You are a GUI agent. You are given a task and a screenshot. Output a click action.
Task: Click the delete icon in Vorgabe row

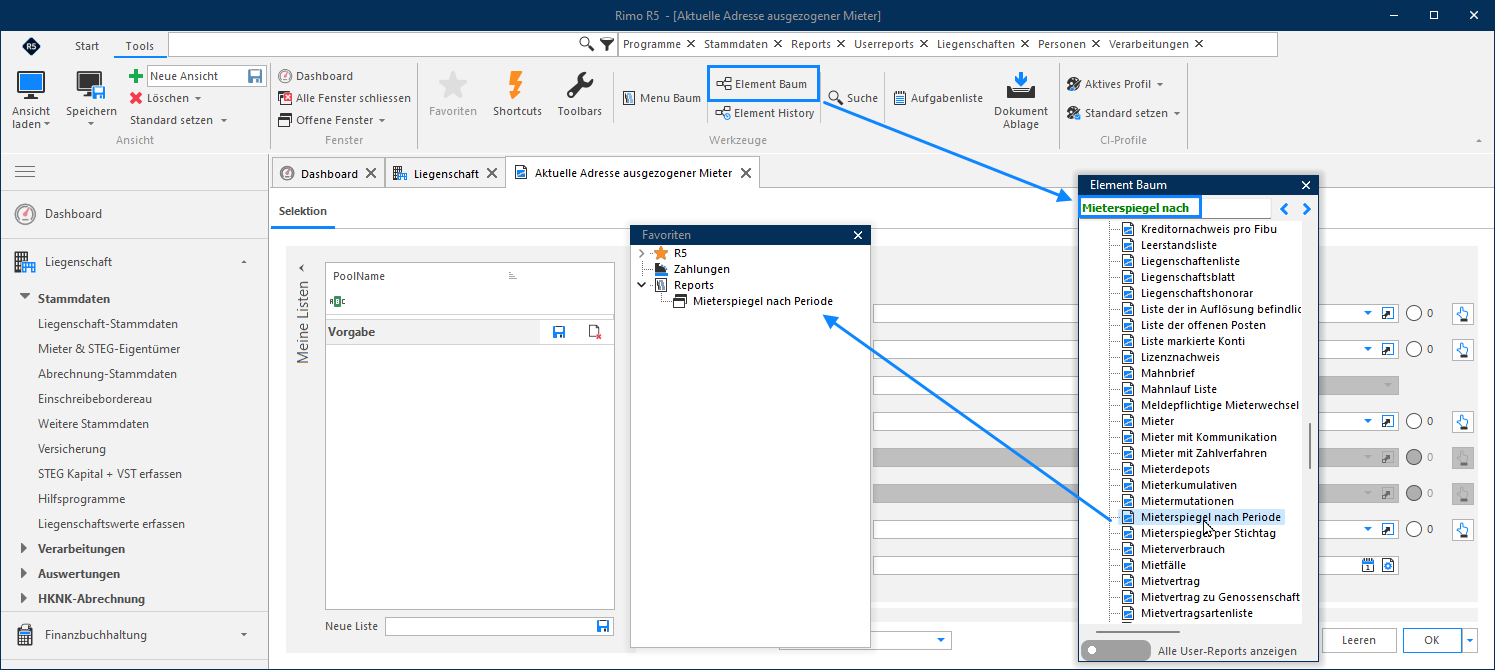(x=595, y=332)
